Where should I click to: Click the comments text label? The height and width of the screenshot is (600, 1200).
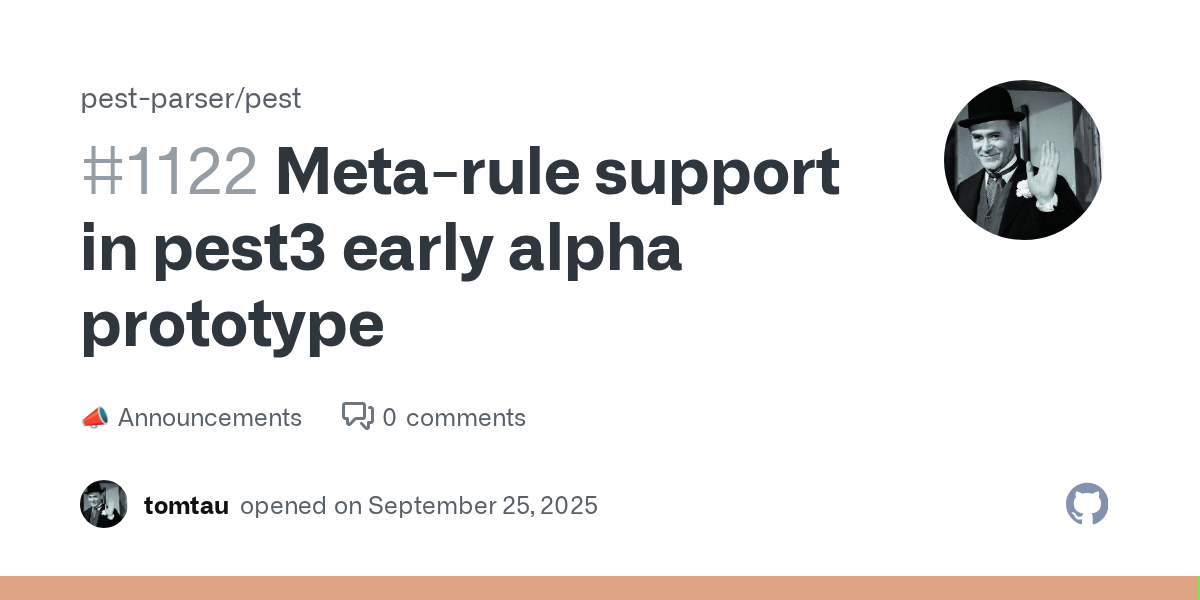click(465, 418)
